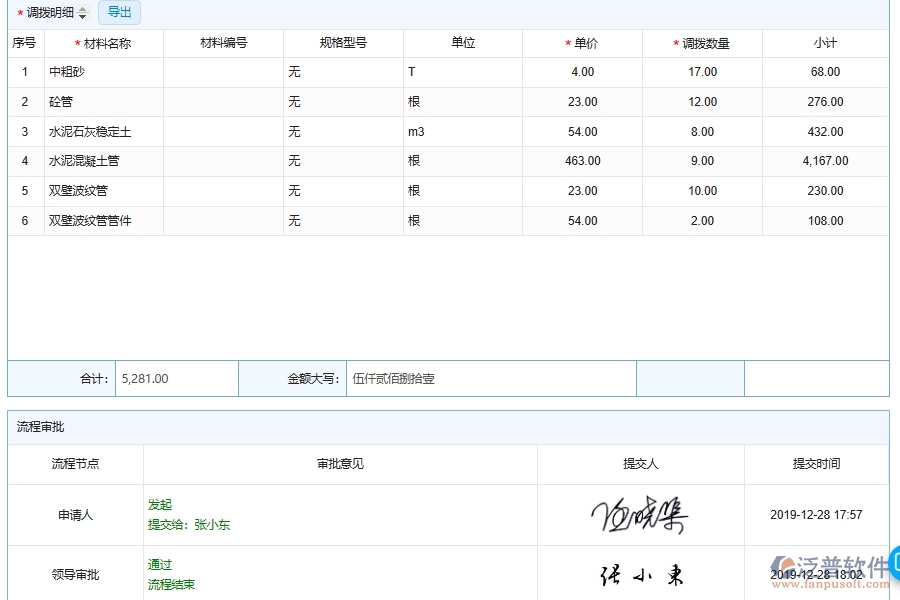The image size is (900, 600).
Task: Click the 通过 approval link
Action: (158, 564)
